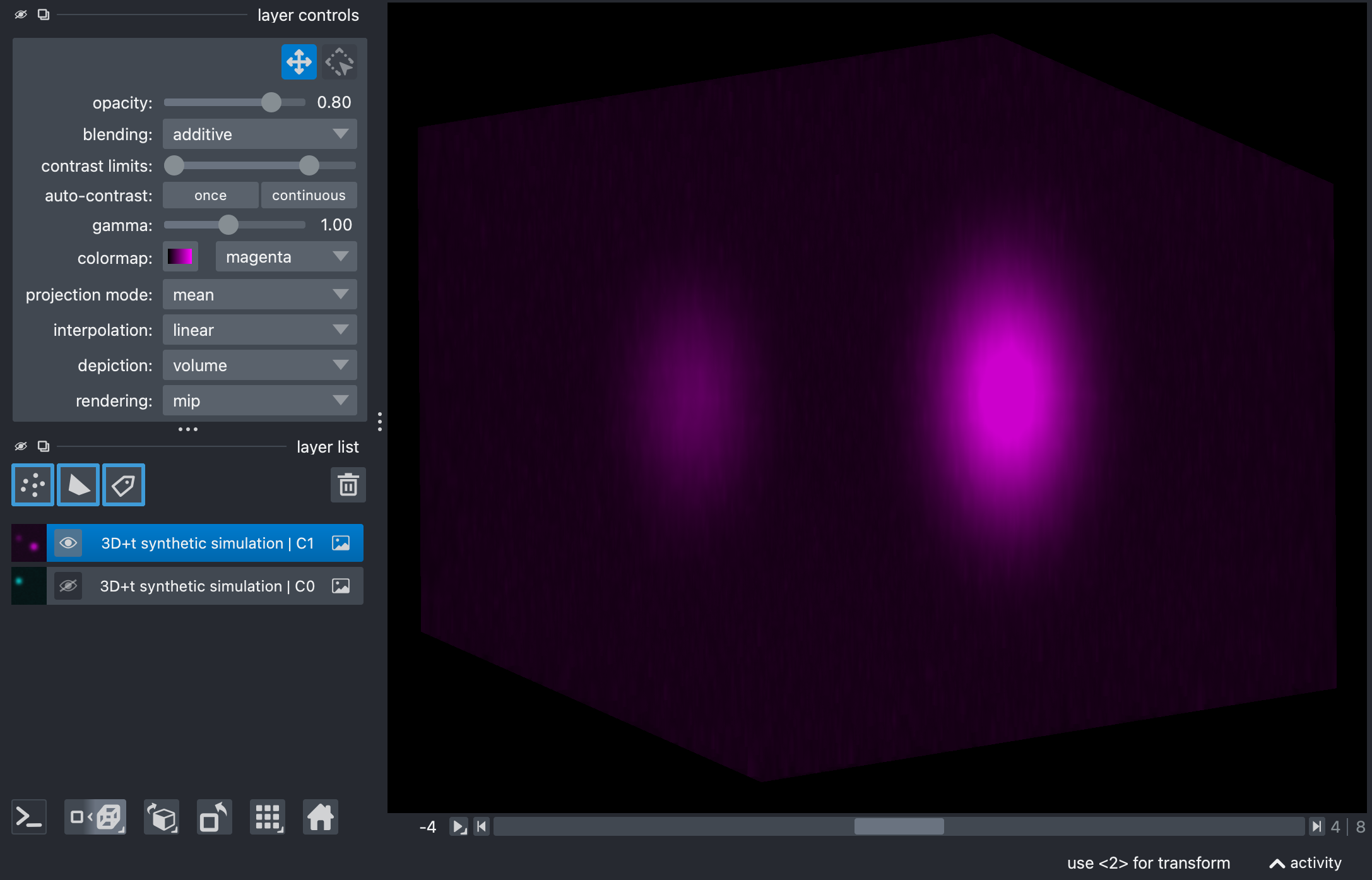Open the blending dropdown set to additive
Screen dimensions: 1372x880
click(260, 134)
